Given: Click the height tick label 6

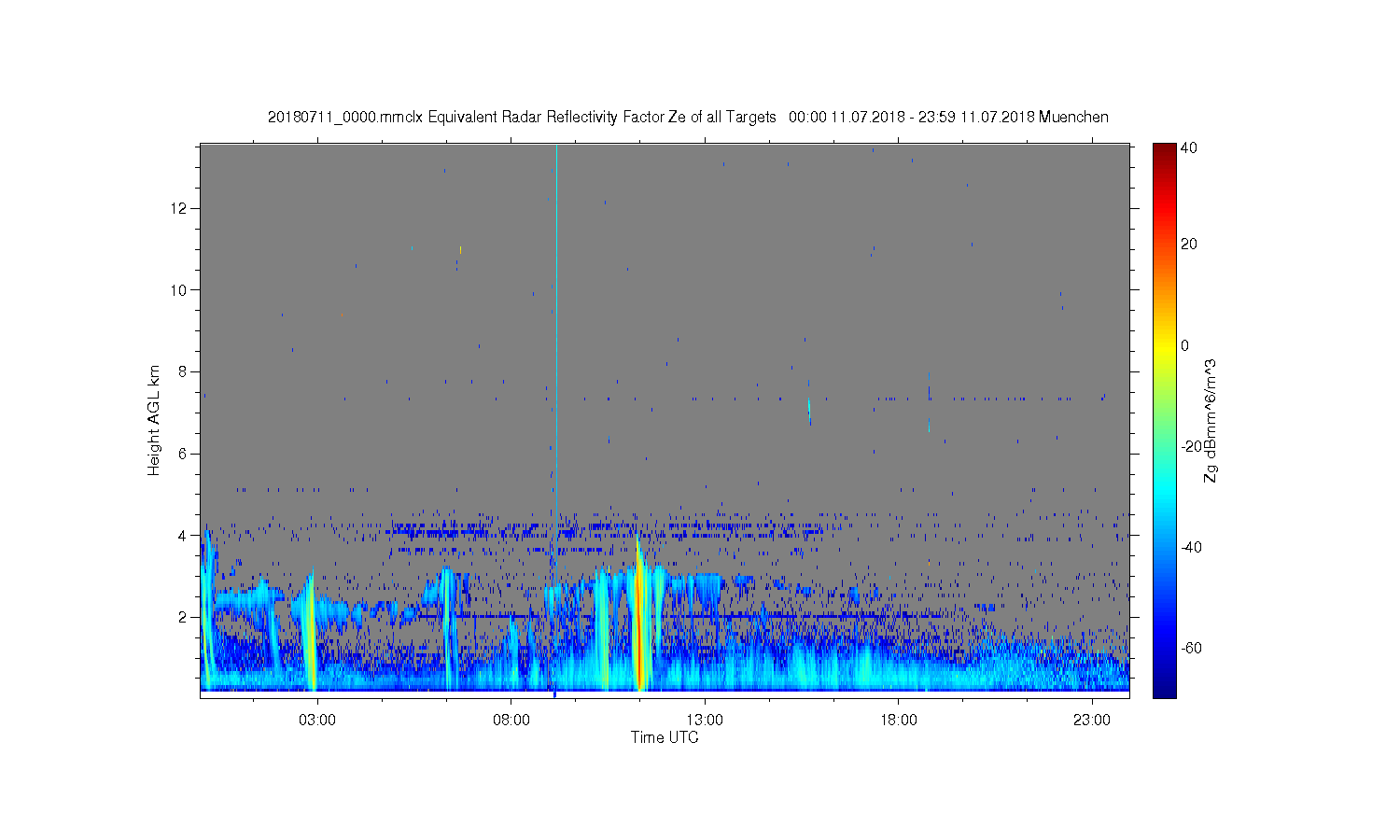Looking at the screenshot, I should pos(184,454).
